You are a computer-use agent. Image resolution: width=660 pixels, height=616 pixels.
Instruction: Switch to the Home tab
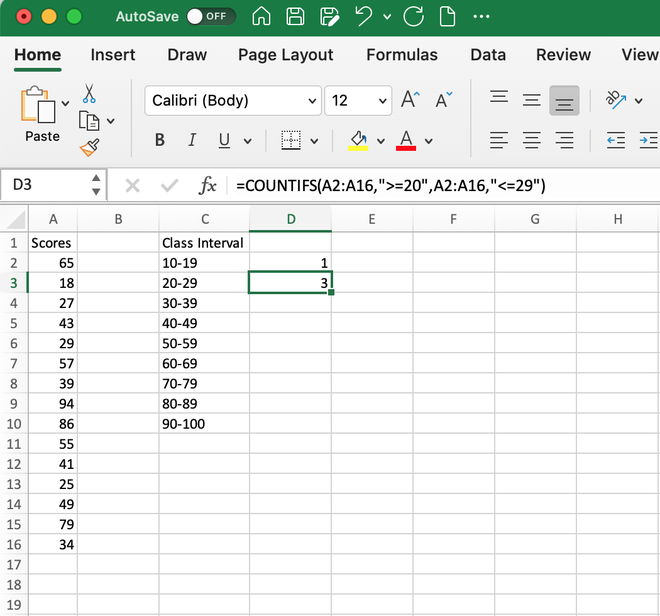pos(37,55)
